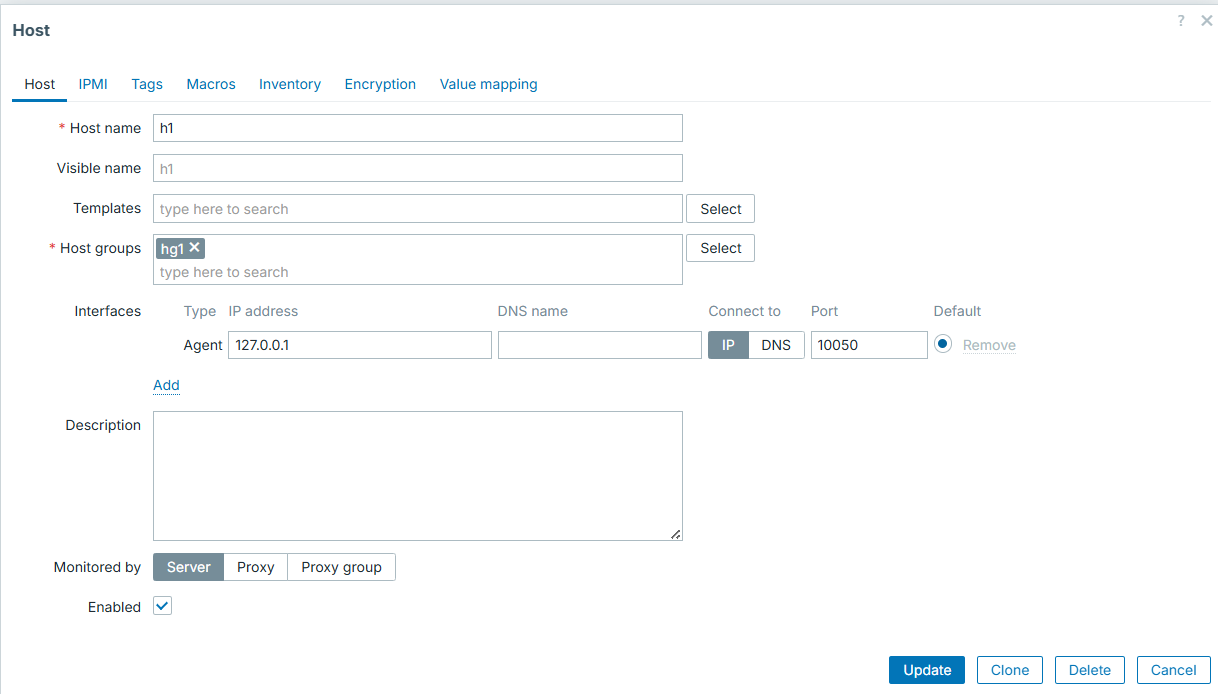Image resolution: width=1218 pixels, height=694 pixels.
Task: Switch to the Macros tab
Action: (211, 84)
